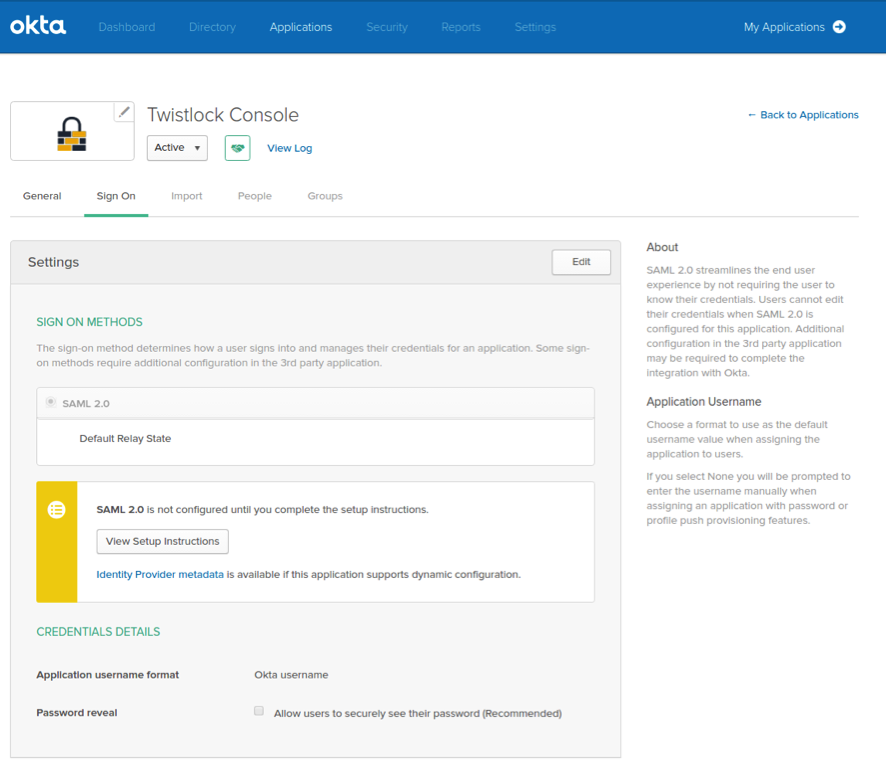Open the Dashboard menu

[127, 27]
